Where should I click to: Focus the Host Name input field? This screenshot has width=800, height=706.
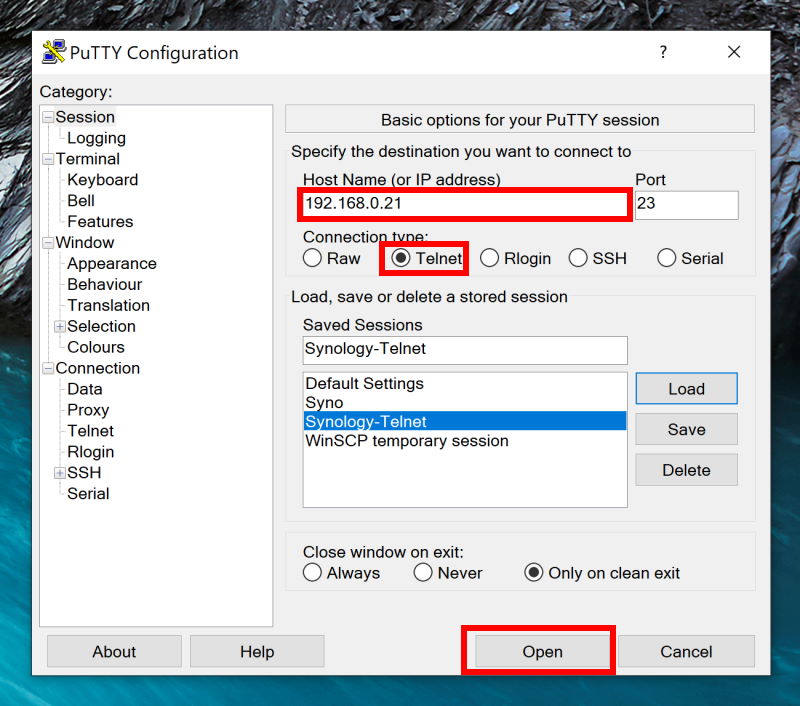465,204
